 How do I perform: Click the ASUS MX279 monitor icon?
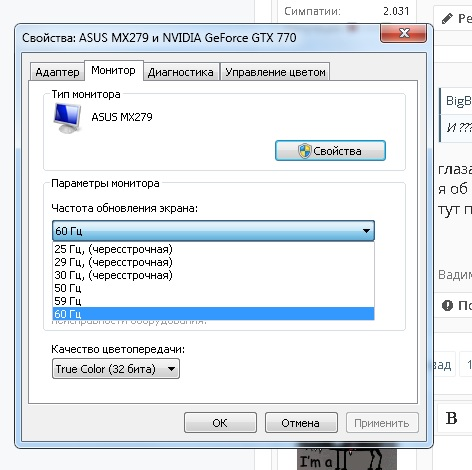pyautogui.click(x=67, y=118)
